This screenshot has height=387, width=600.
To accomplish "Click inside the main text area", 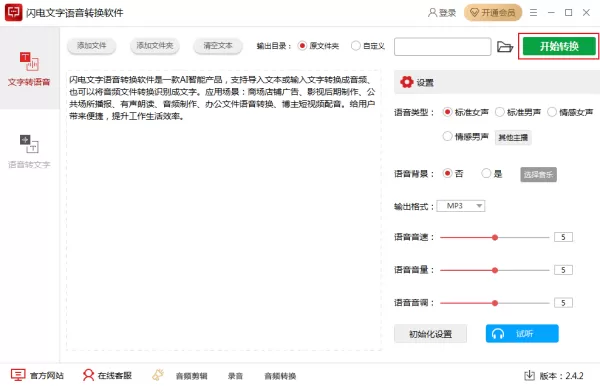I will coord(224,210).
